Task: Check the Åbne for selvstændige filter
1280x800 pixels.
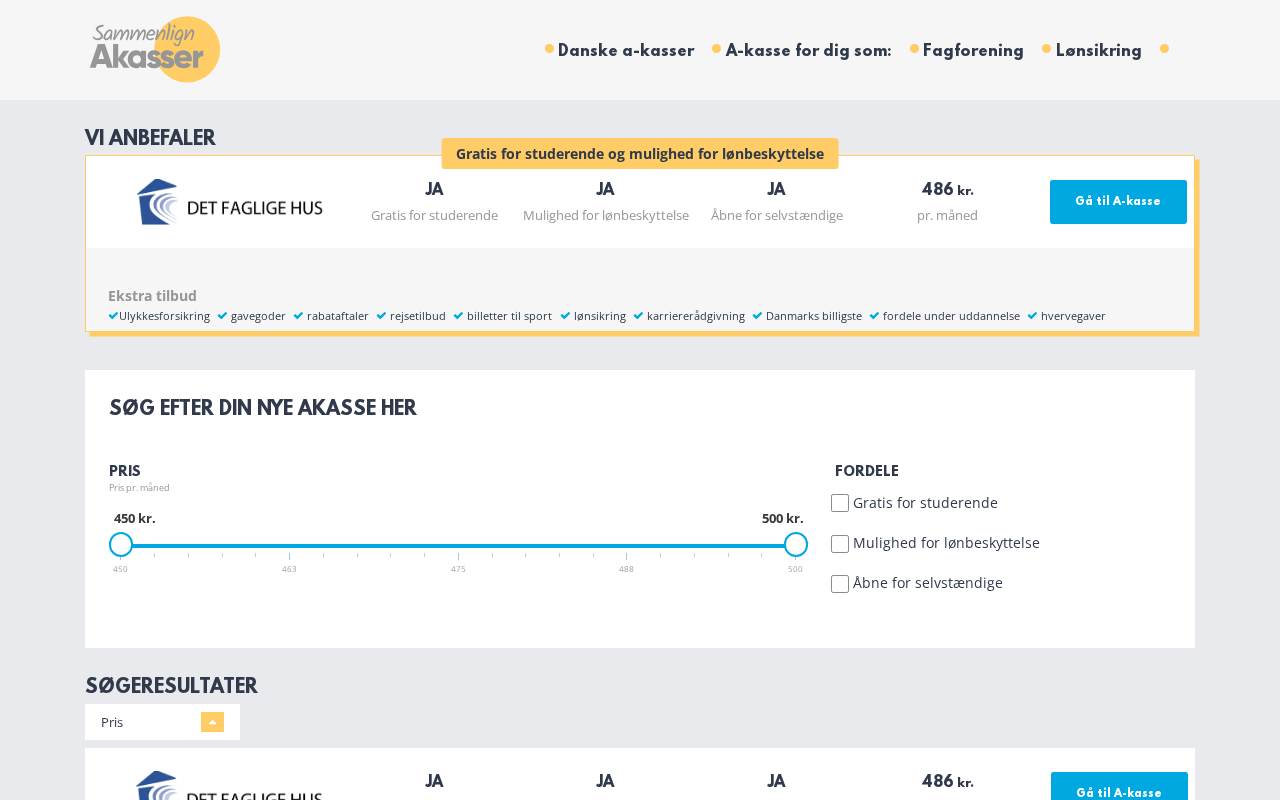Action: click(x=840, y=584)
